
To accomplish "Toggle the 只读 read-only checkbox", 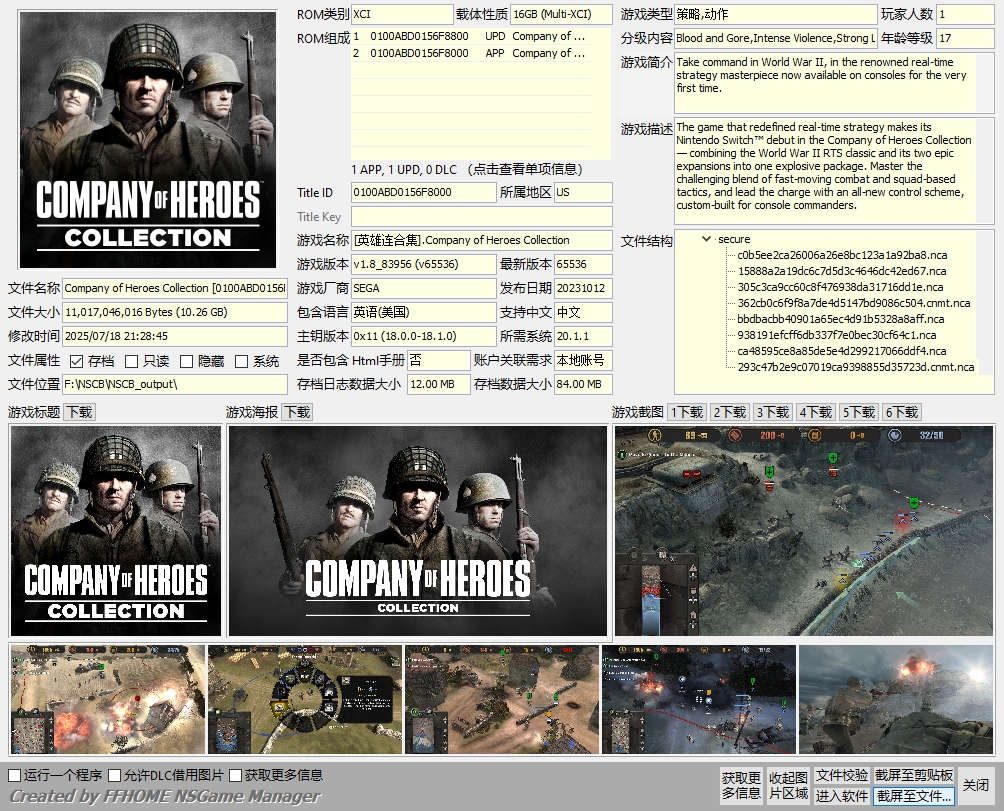I will [131, 362].
